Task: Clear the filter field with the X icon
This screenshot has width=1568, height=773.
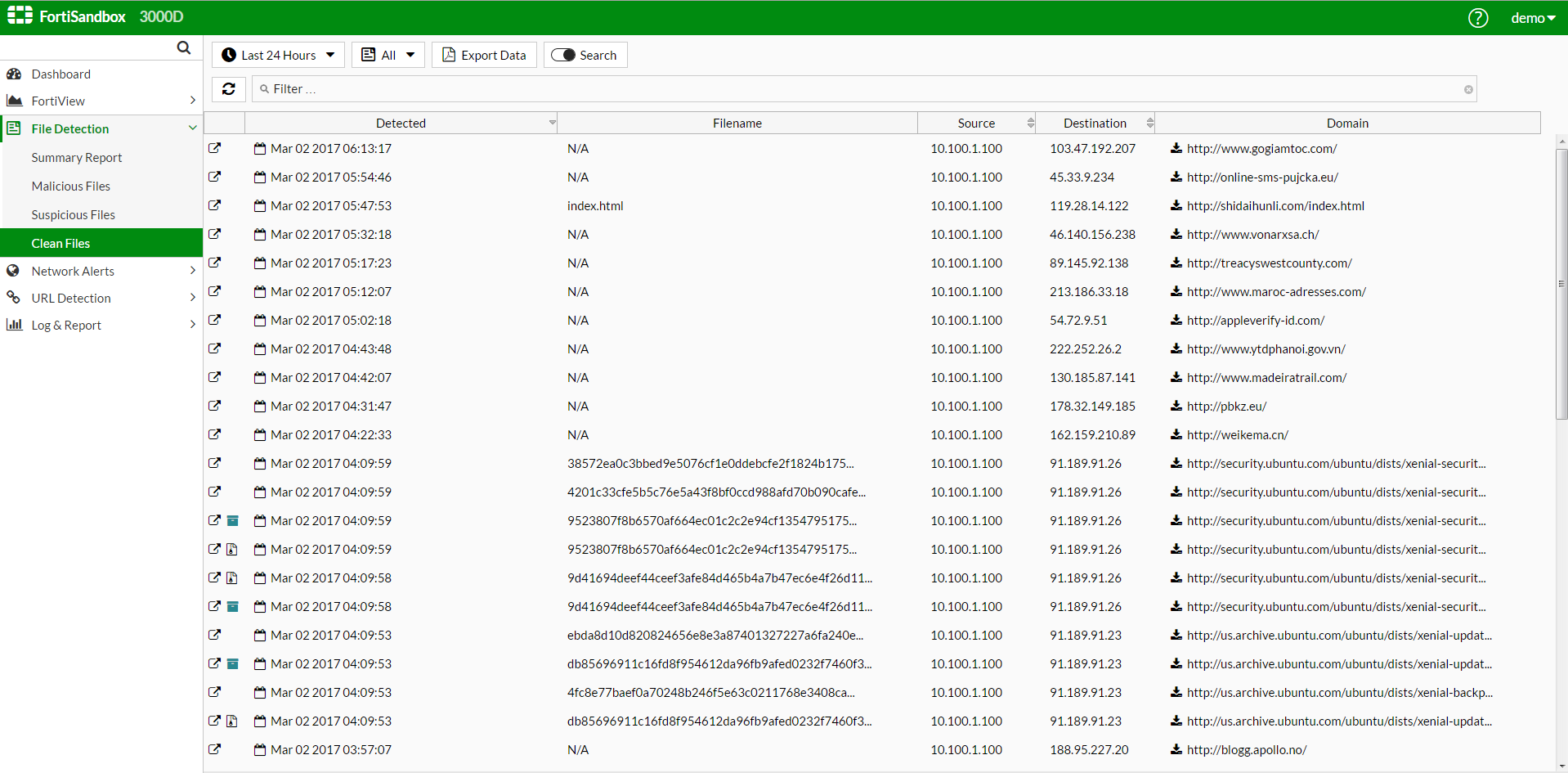Action: click(1468, 89)
